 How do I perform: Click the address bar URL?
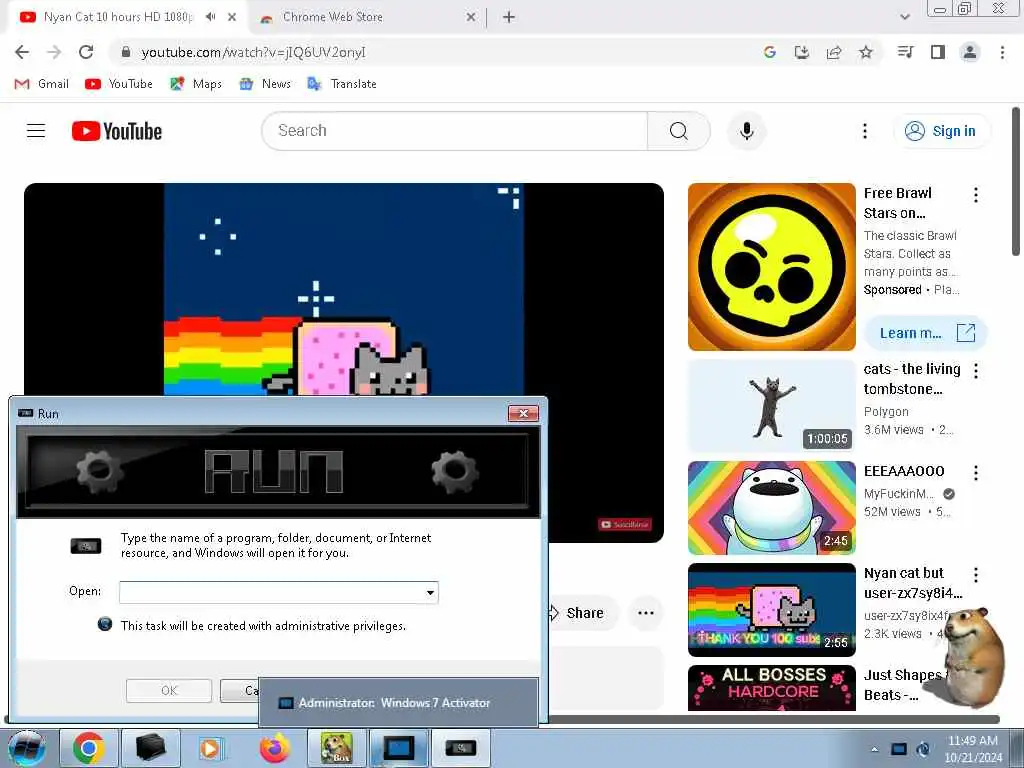coord(253,52)
